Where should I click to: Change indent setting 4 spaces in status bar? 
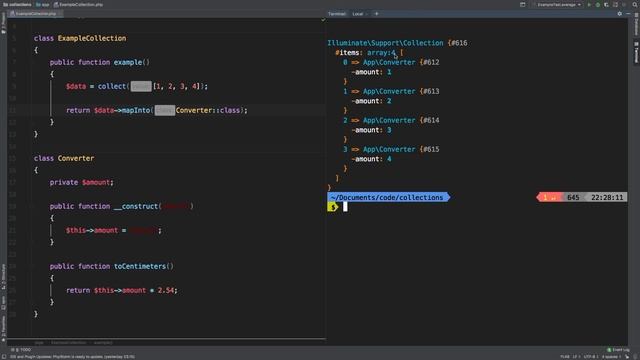[611, 357]
